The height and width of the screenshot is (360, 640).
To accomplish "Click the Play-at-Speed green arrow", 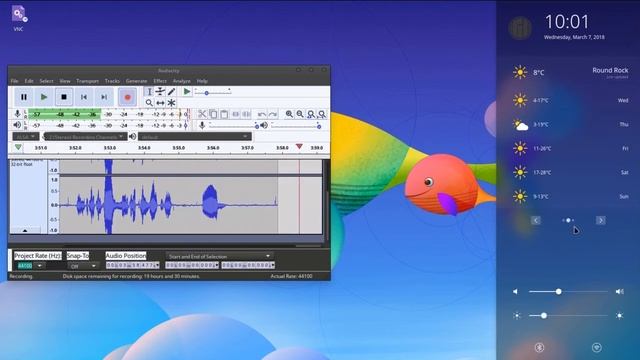I will (187, 91).
